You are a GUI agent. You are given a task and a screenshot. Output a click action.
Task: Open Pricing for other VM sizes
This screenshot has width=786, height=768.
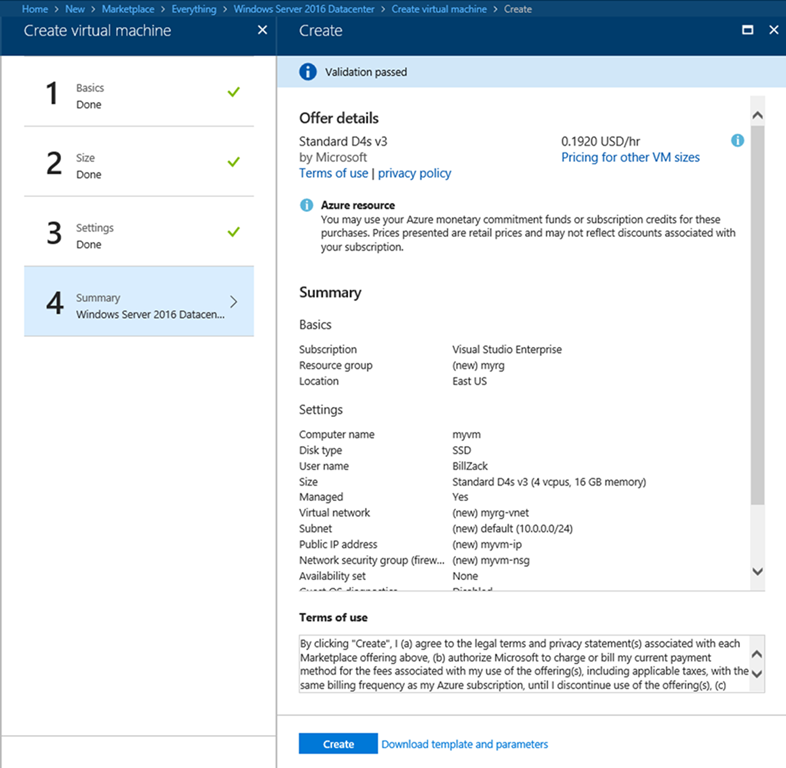tap(630, 157)
